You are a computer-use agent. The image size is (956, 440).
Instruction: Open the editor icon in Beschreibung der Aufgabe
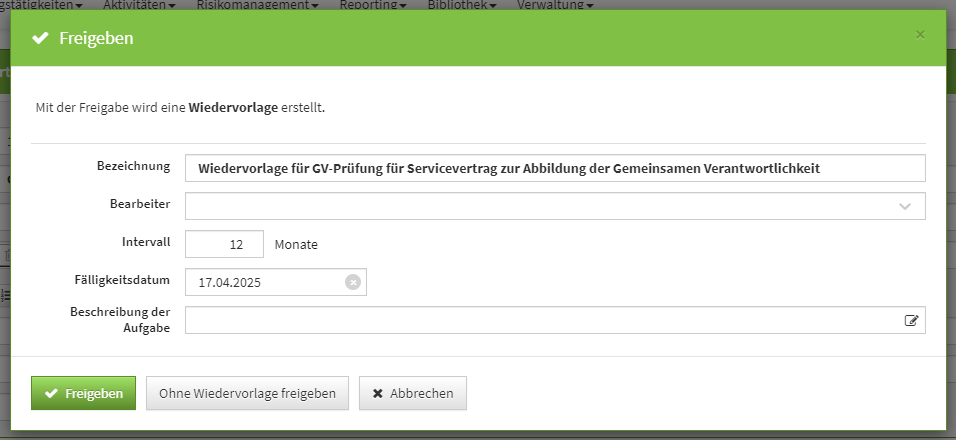(911, 320)
